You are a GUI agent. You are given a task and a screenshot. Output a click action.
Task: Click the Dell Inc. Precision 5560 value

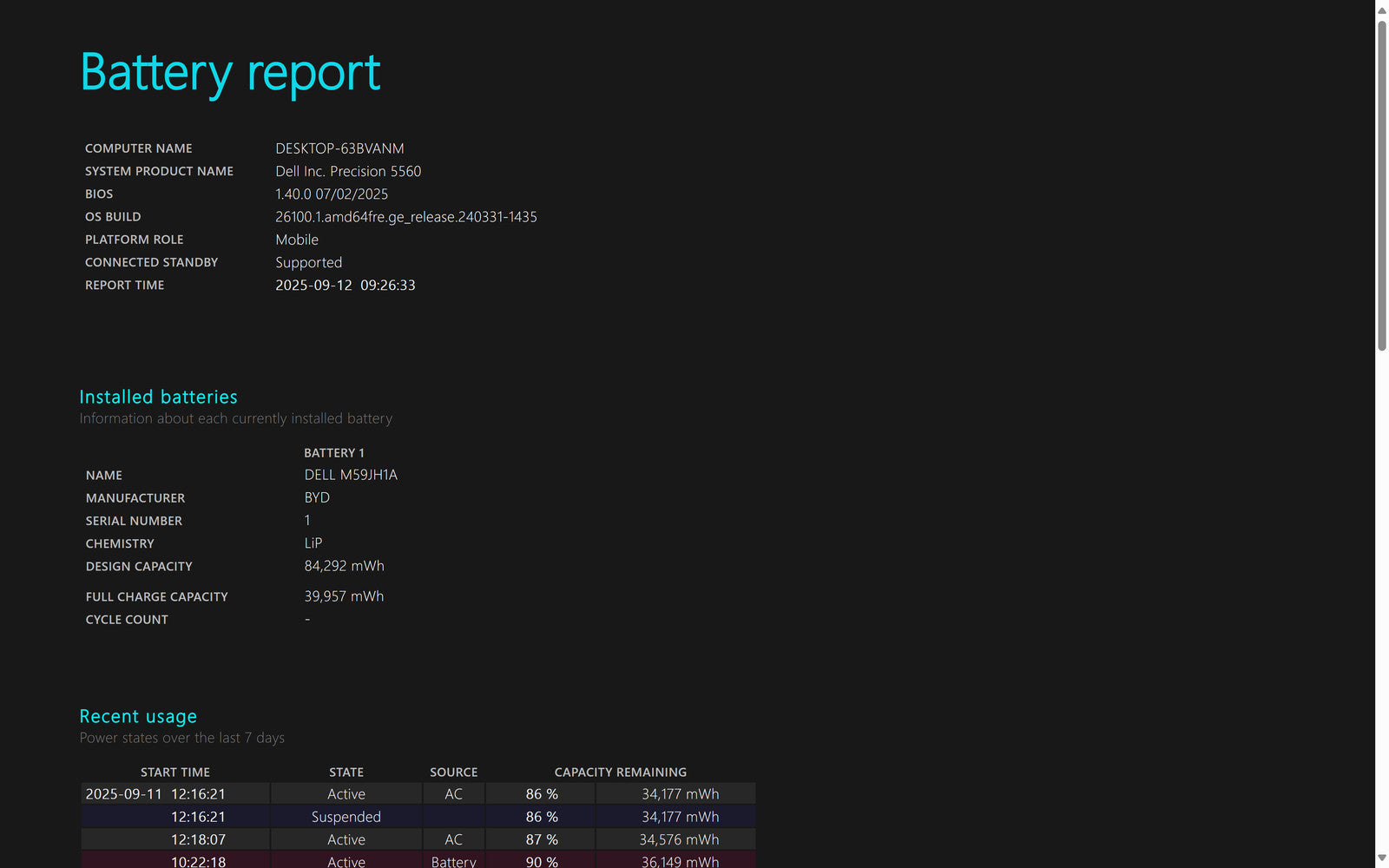coord(348,171)
